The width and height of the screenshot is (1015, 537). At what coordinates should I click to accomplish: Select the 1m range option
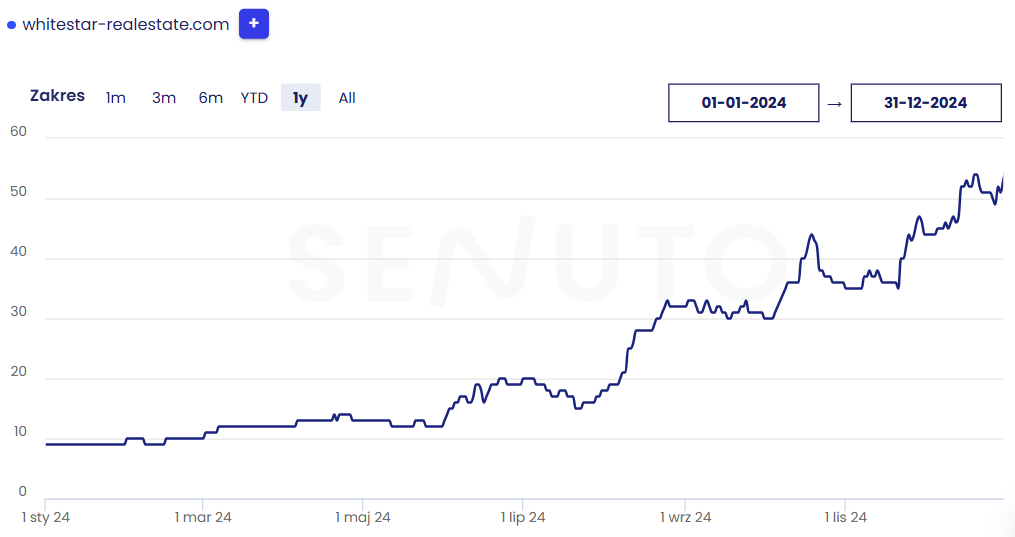point(116,98)
